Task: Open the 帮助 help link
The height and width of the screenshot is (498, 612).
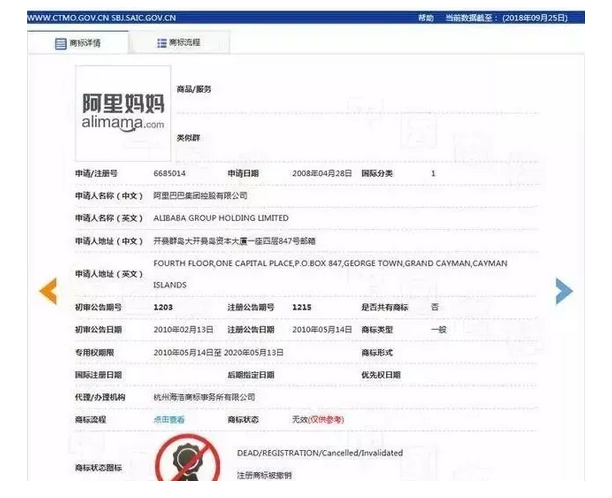Action: coord(426,18)
